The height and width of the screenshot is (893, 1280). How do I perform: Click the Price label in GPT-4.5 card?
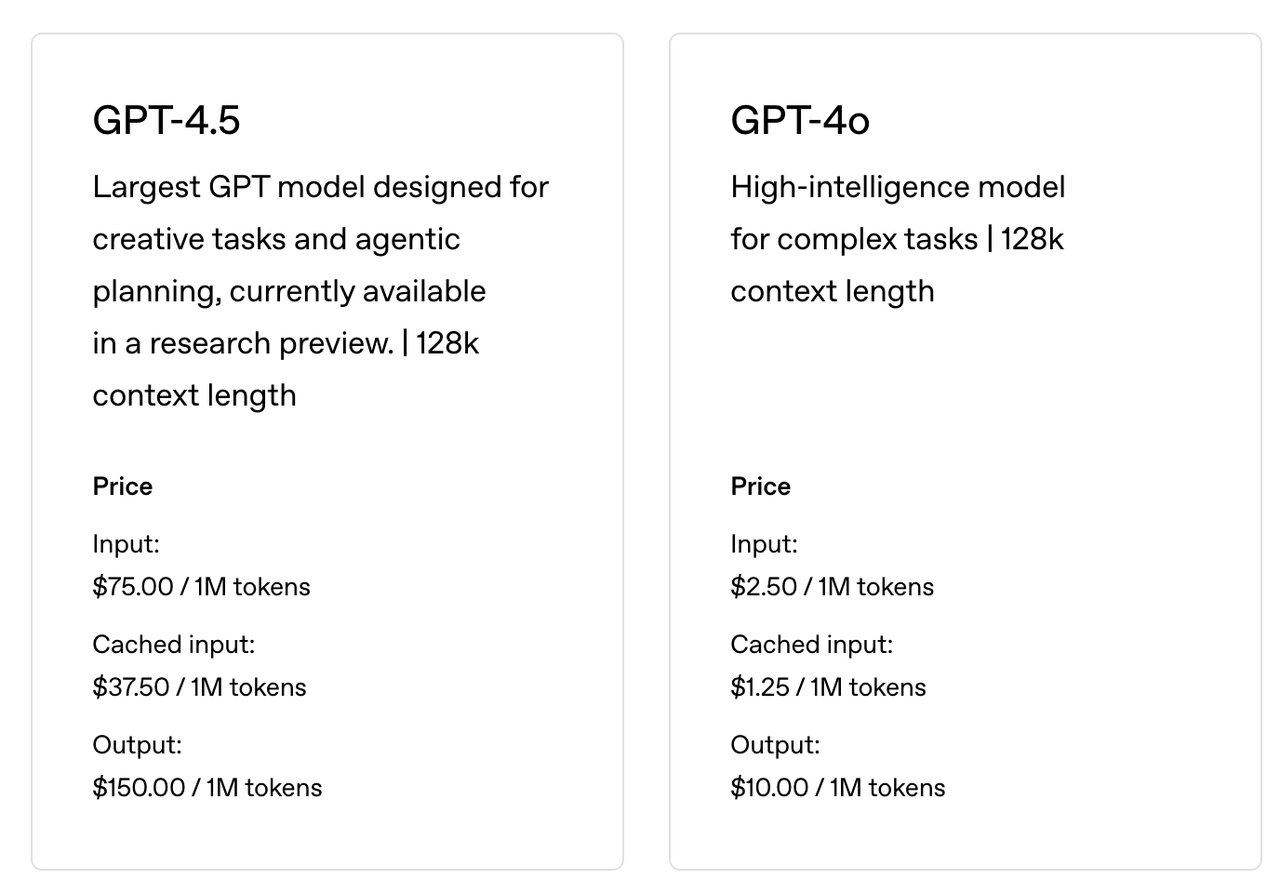(122, 487)
